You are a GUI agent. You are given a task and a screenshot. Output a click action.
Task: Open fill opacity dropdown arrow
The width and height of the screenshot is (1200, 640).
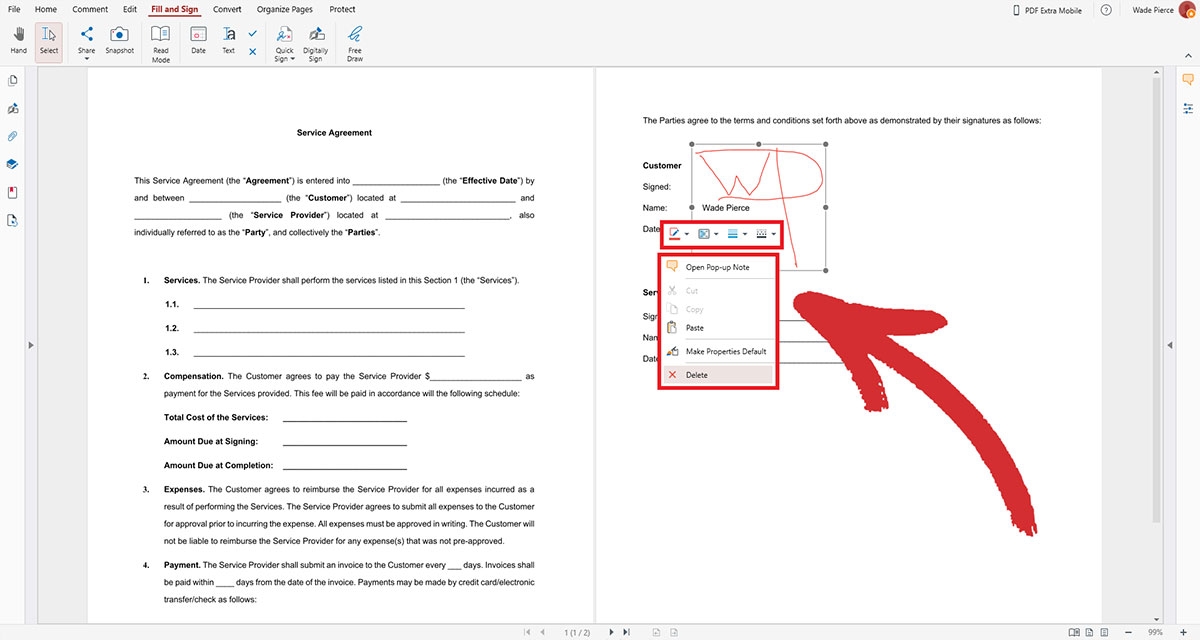[x=716, y=234]
